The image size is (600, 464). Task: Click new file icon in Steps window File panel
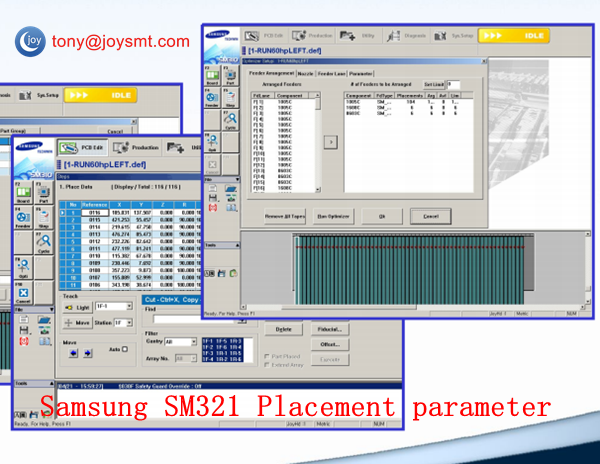click(24, 319)
